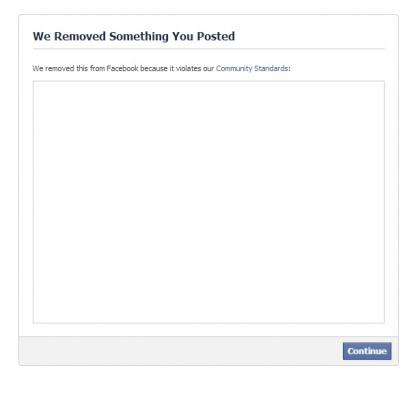Screen dimensions: 416x400
Task: Open the Community Standards link
Action: click(252, 68)
